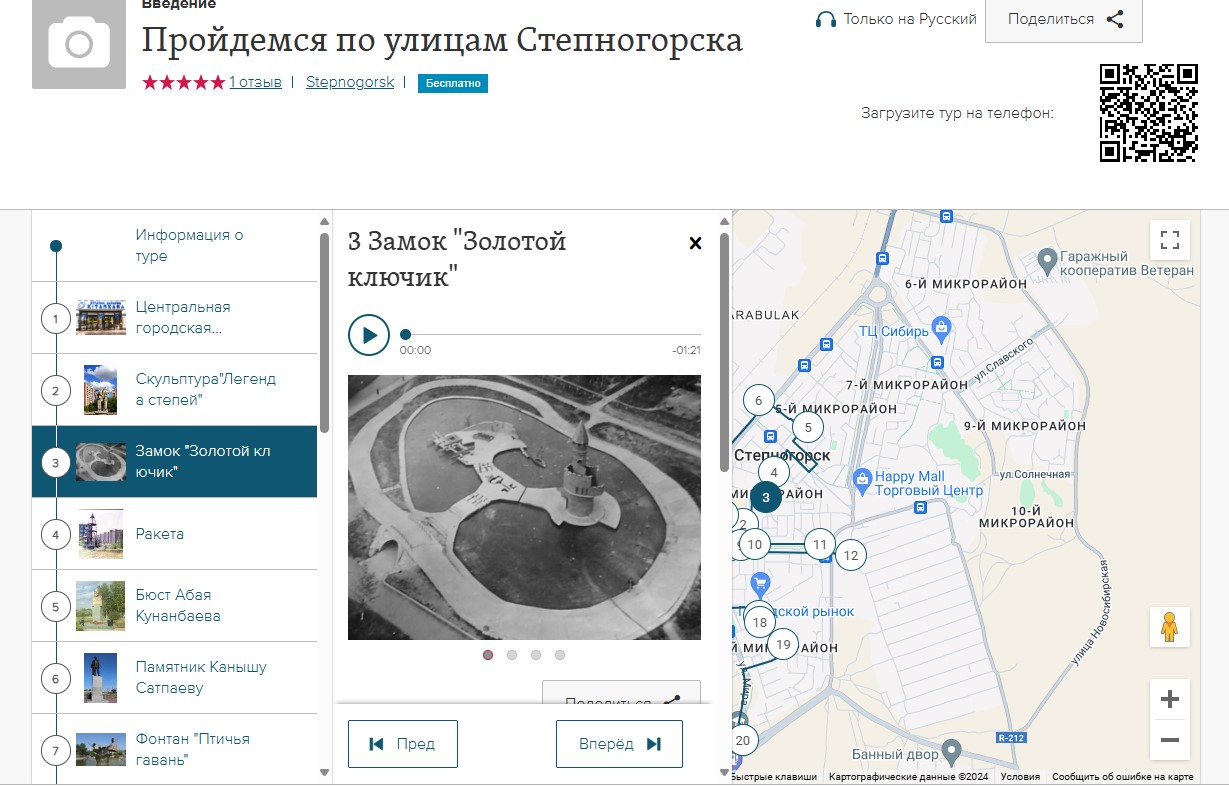Zoom in on the map
This screenshot has width=1229, height=786.
click(x=1169, y=699)
